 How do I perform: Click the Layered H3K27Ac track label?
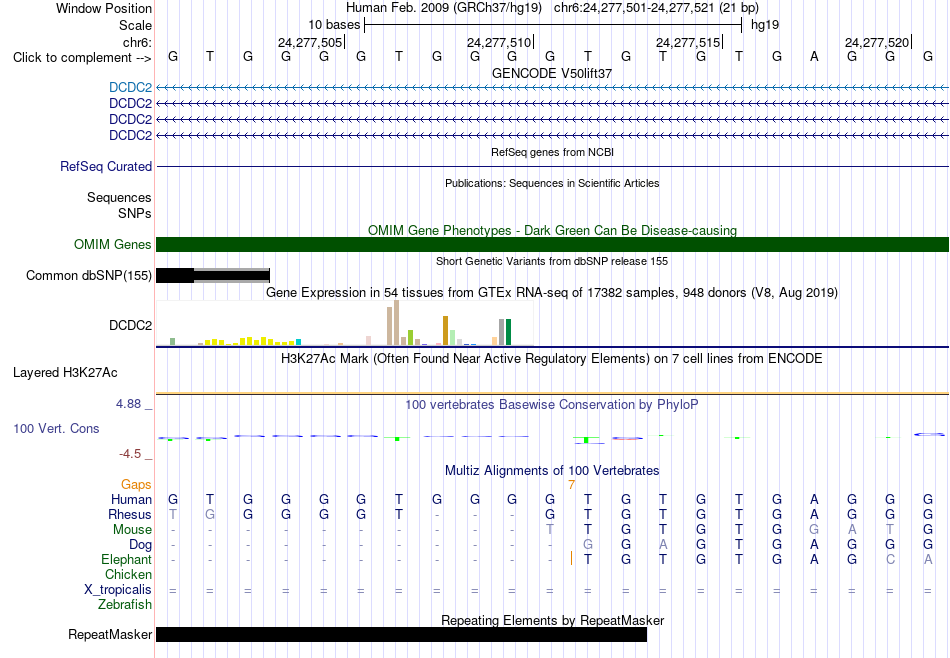pos(65,373)
